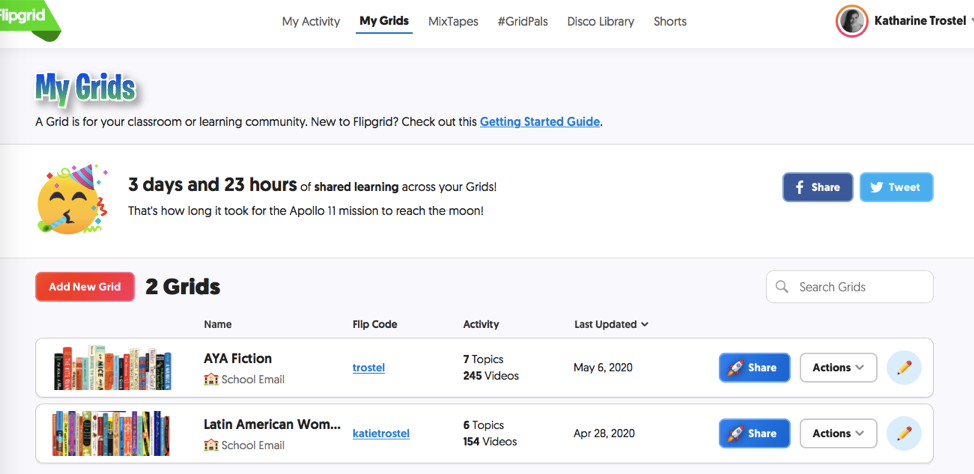Switch to the MixTapes tab
This screenshot has width=974, height=474.
tap(453, 21)
